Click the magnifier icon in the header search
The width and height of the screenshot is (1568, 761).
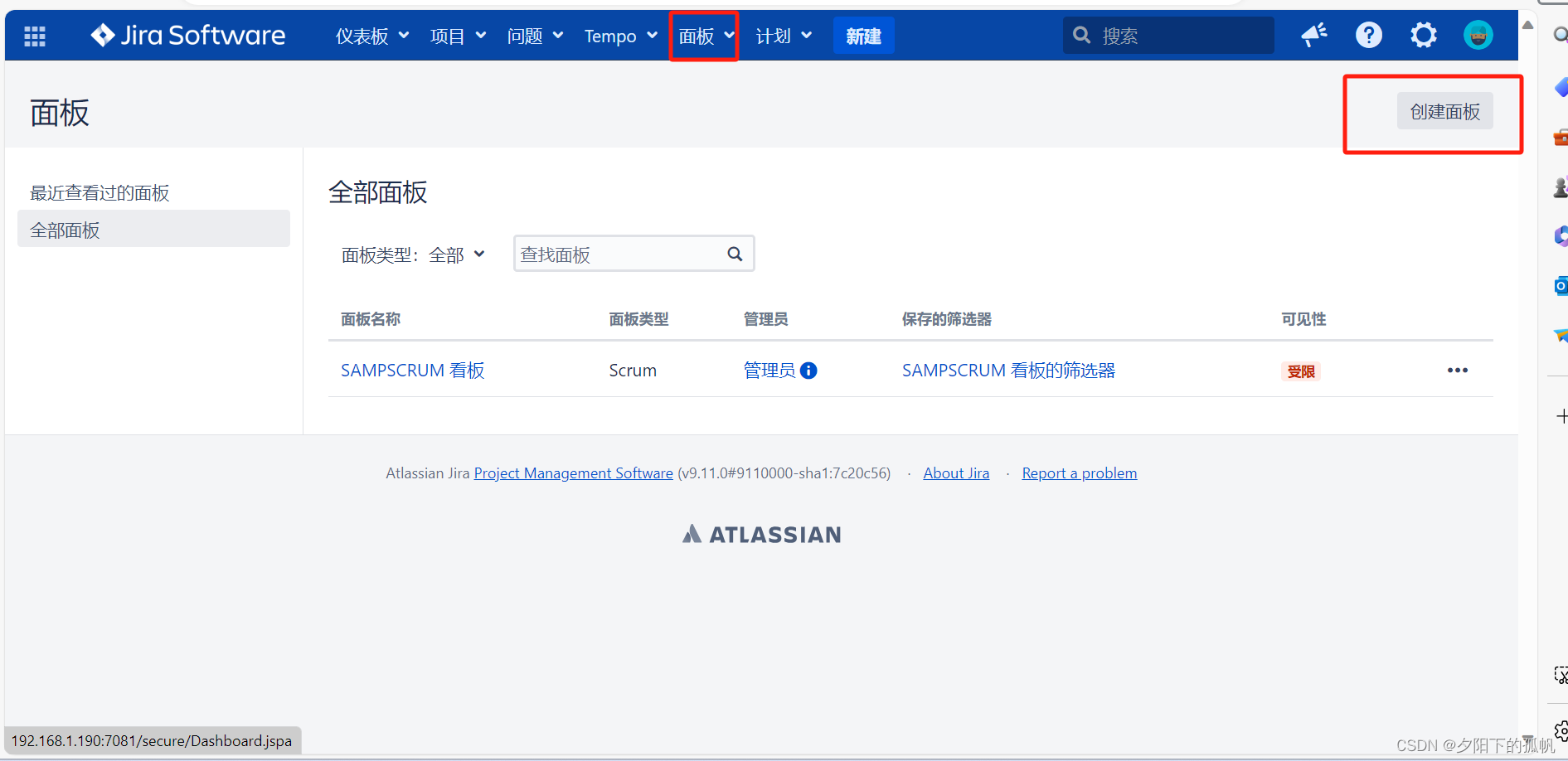pos(1081,35)
